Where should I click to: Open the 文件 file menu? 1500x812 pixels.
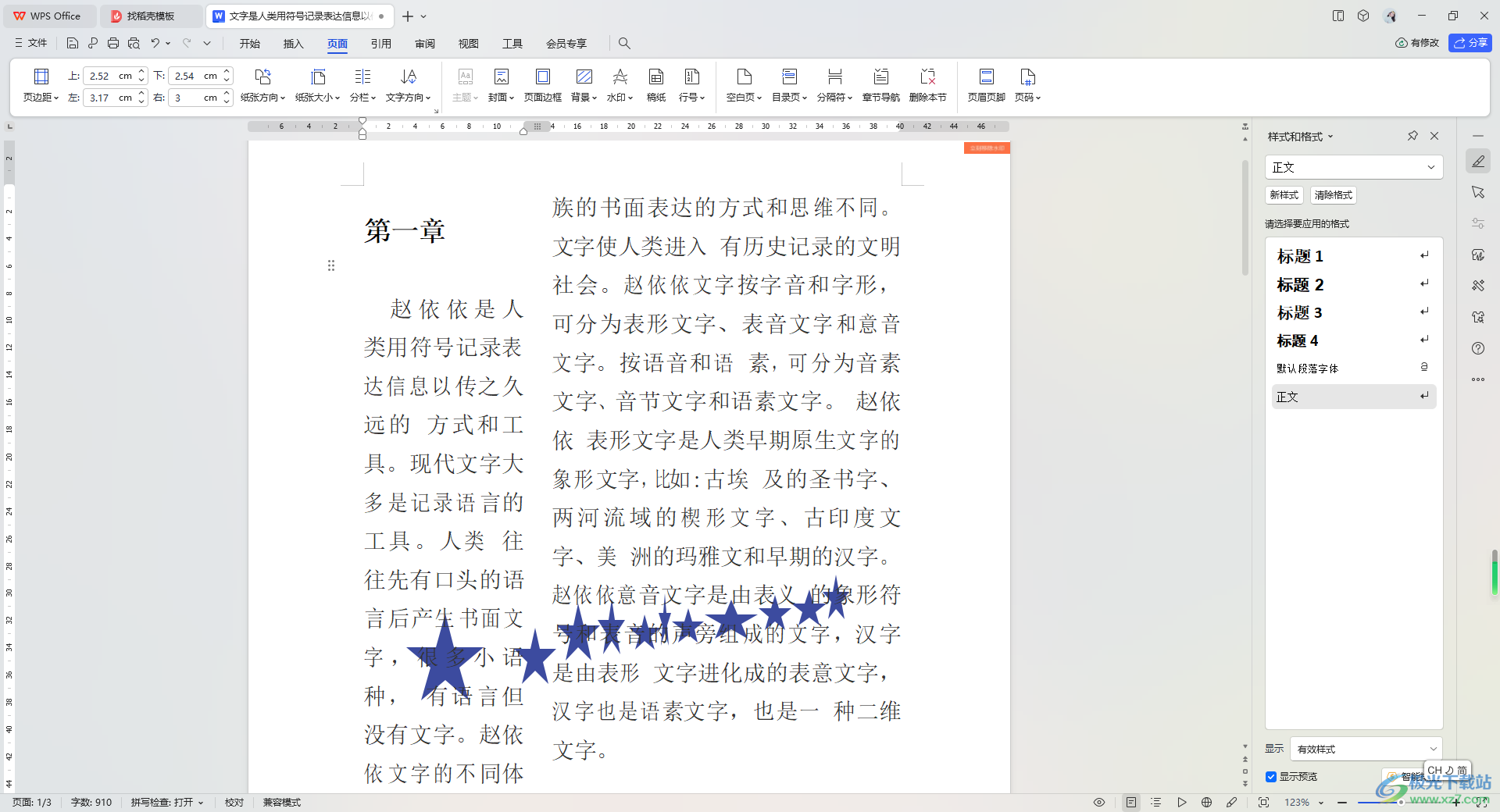[30, 43]
